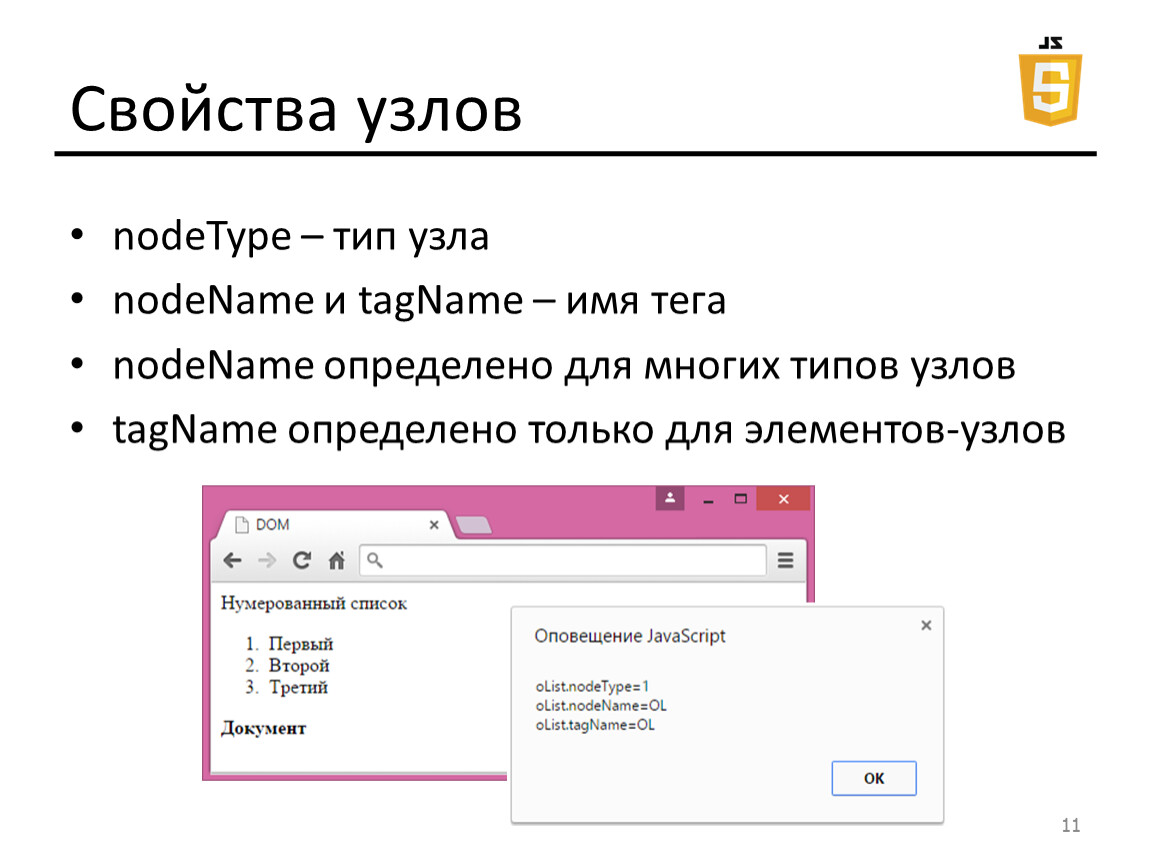
Task: Click the list item "Первый"
Action: pos(300,644)
